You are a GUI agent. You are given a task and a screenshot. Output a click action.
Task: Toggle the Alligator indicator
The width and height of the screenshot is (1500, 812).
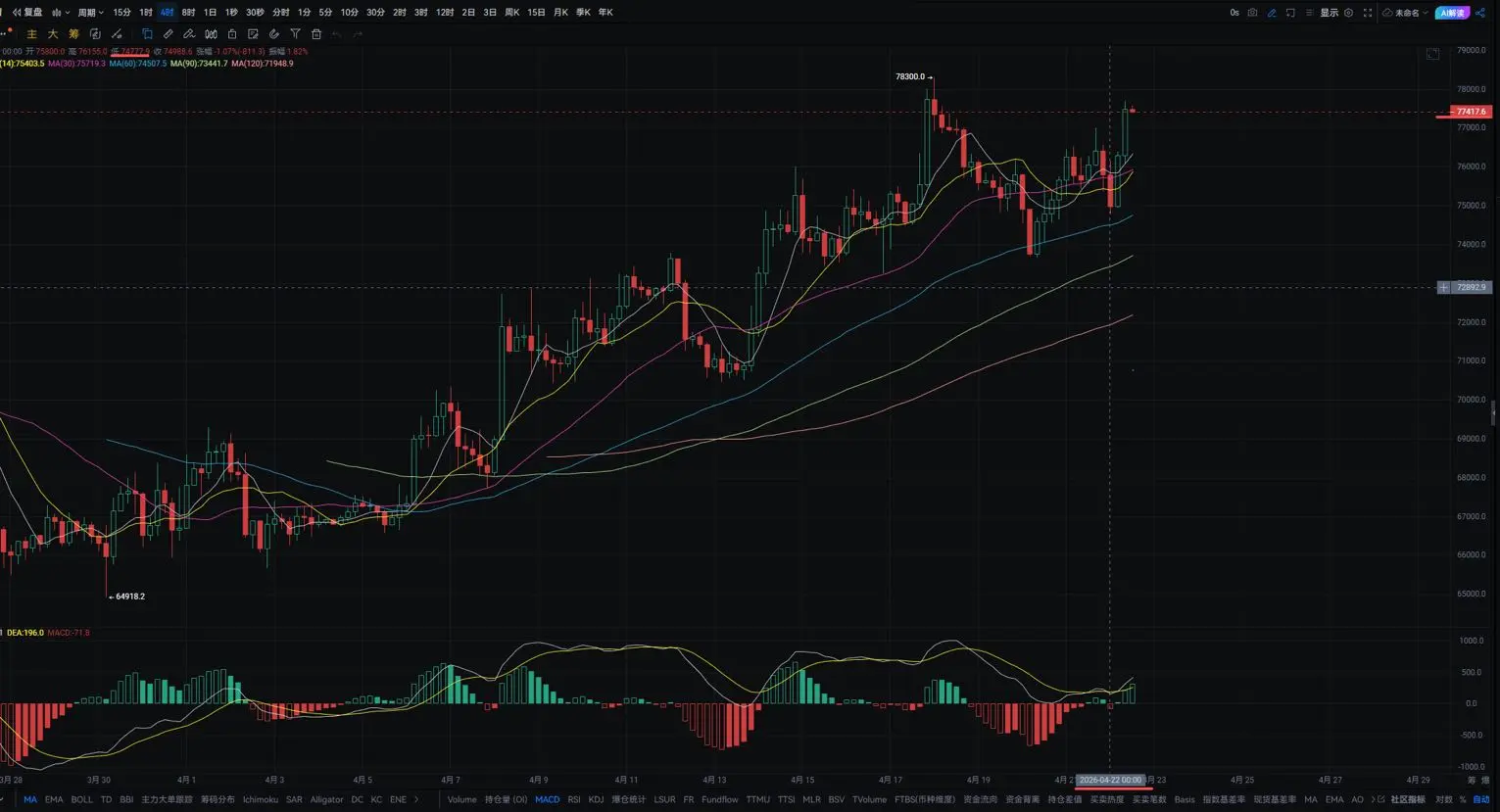click(x=327, y=799)
